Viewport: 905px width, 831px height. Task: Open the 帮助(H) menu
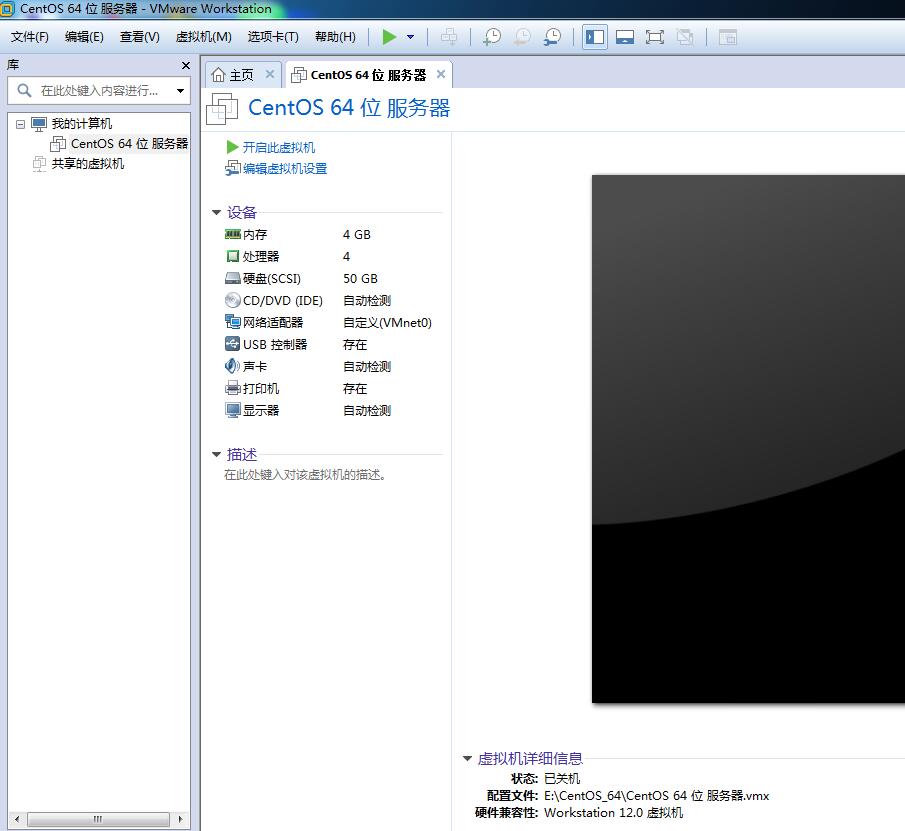pyautogui.click(x=335, y=37)
